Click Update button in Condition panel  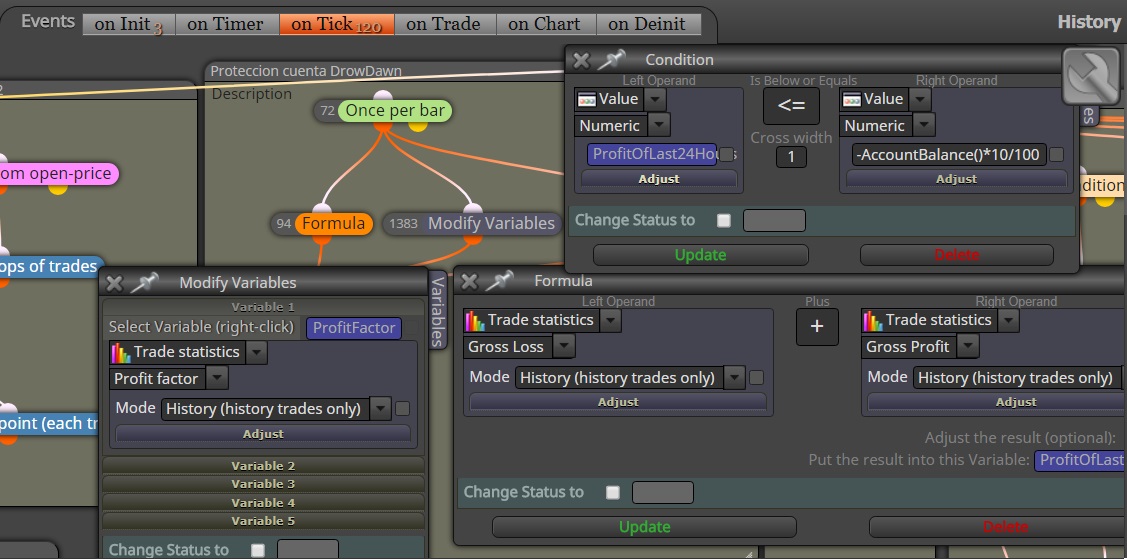coord(700,255)
